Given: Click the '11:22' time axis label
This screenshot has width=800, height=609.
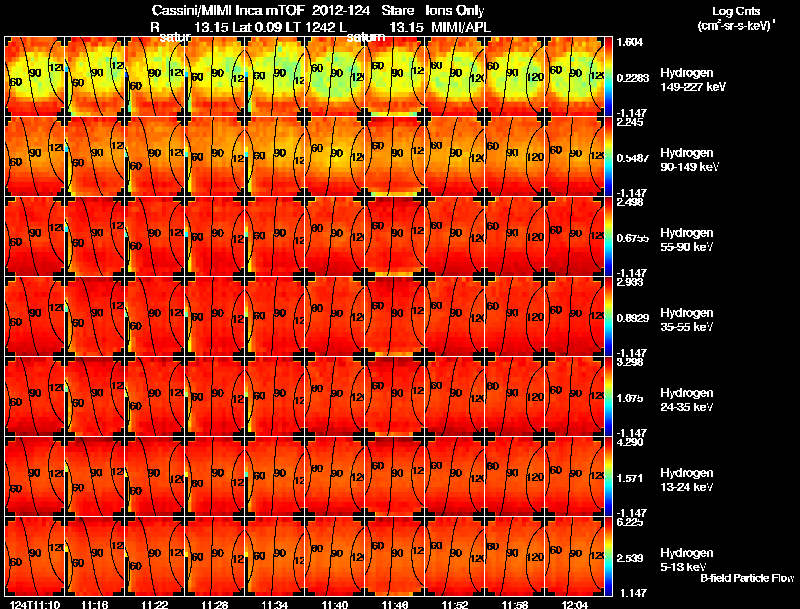Looking at the screenshot, I should tap(155, 605).
